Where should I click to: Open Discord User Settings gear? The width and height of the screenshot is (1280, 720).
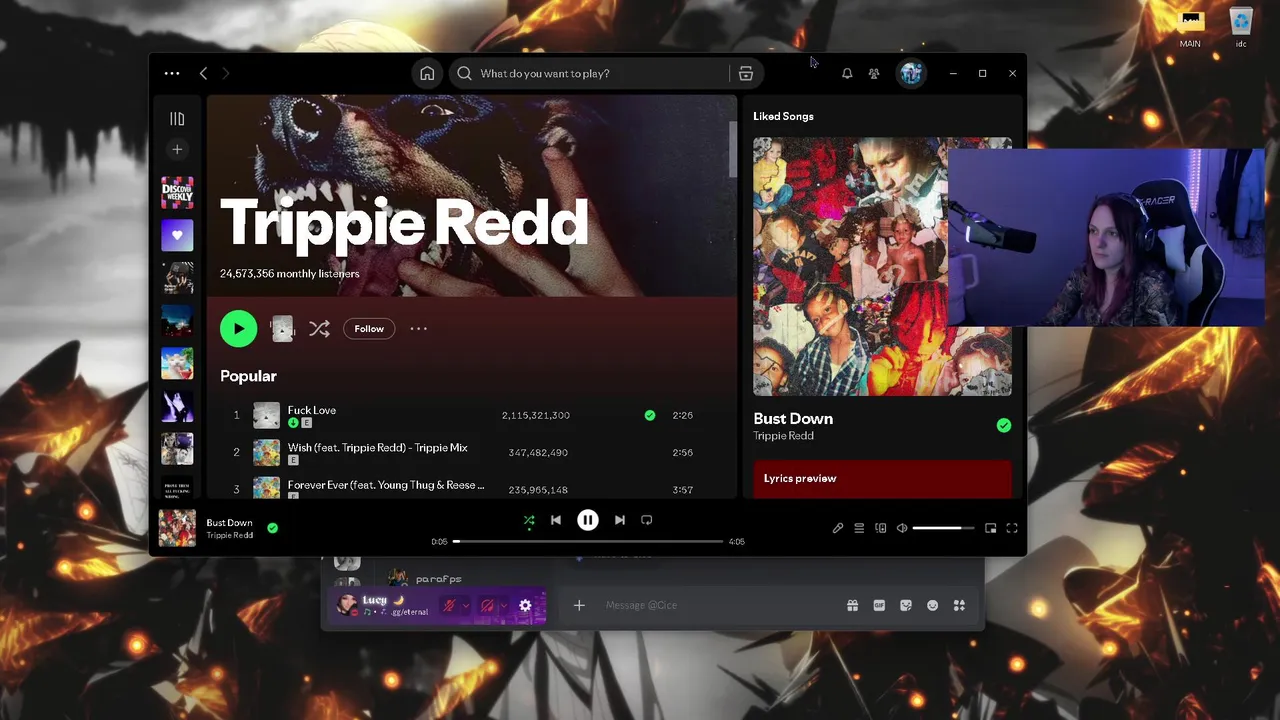pos(525,606)
